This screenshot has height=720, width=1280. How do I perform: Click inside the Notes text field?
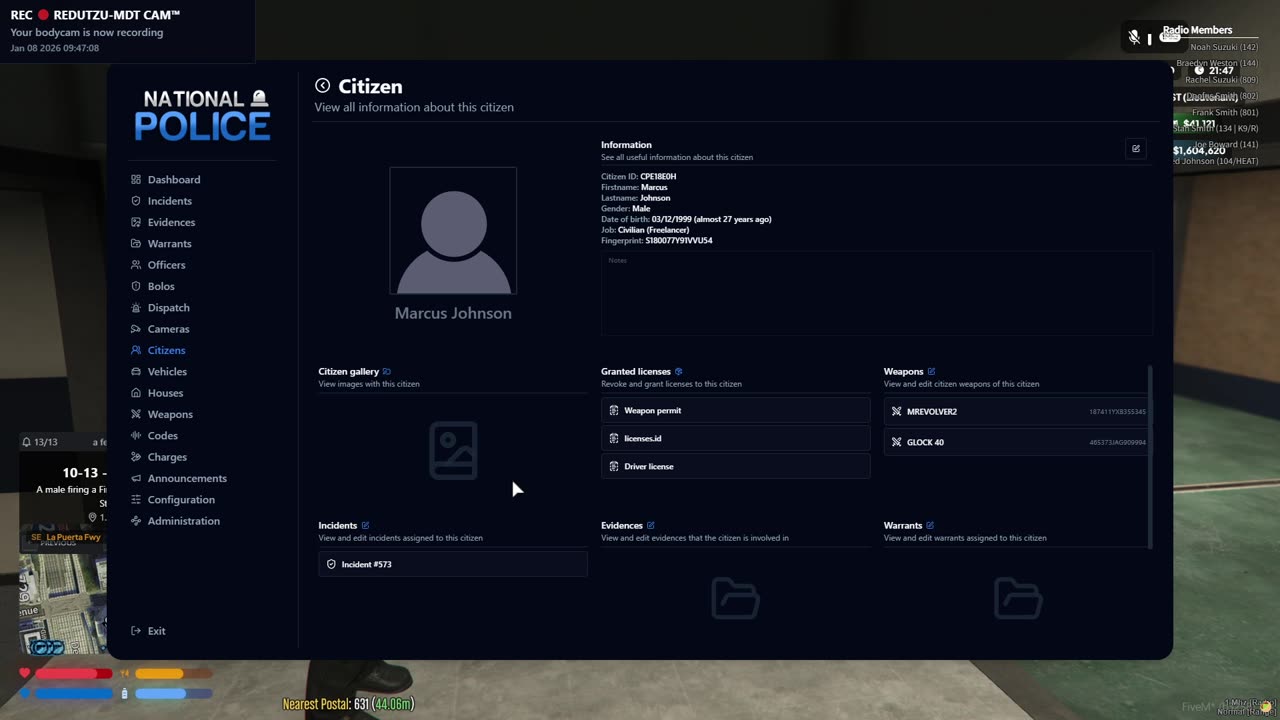pyautogui.click(x=877, y=293)
